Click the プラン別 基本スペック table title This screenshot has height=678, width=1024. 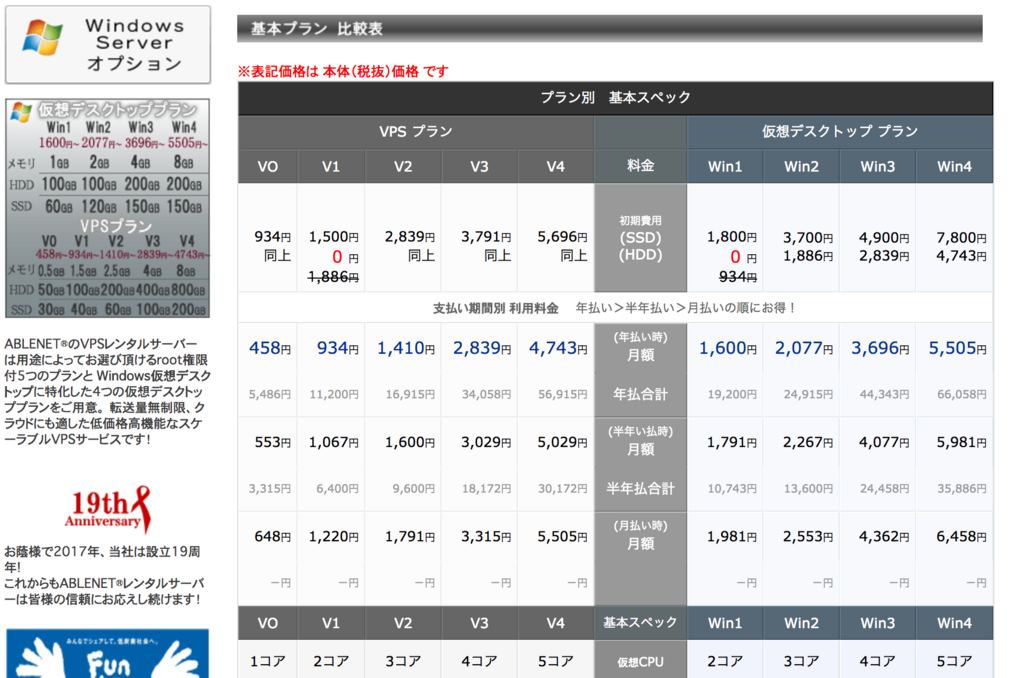point(615,98)
